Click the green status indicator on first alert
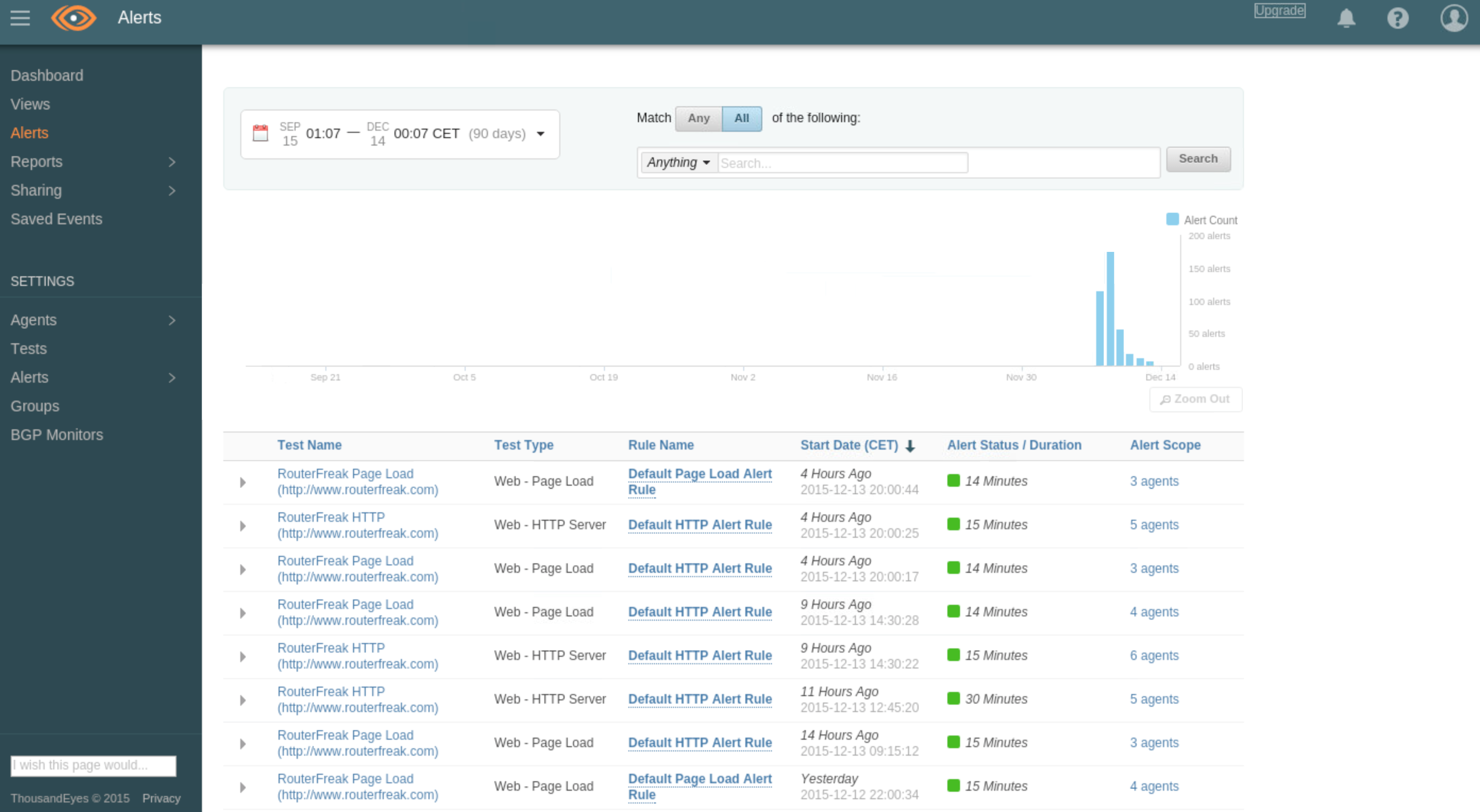 [x=954, y=481]
